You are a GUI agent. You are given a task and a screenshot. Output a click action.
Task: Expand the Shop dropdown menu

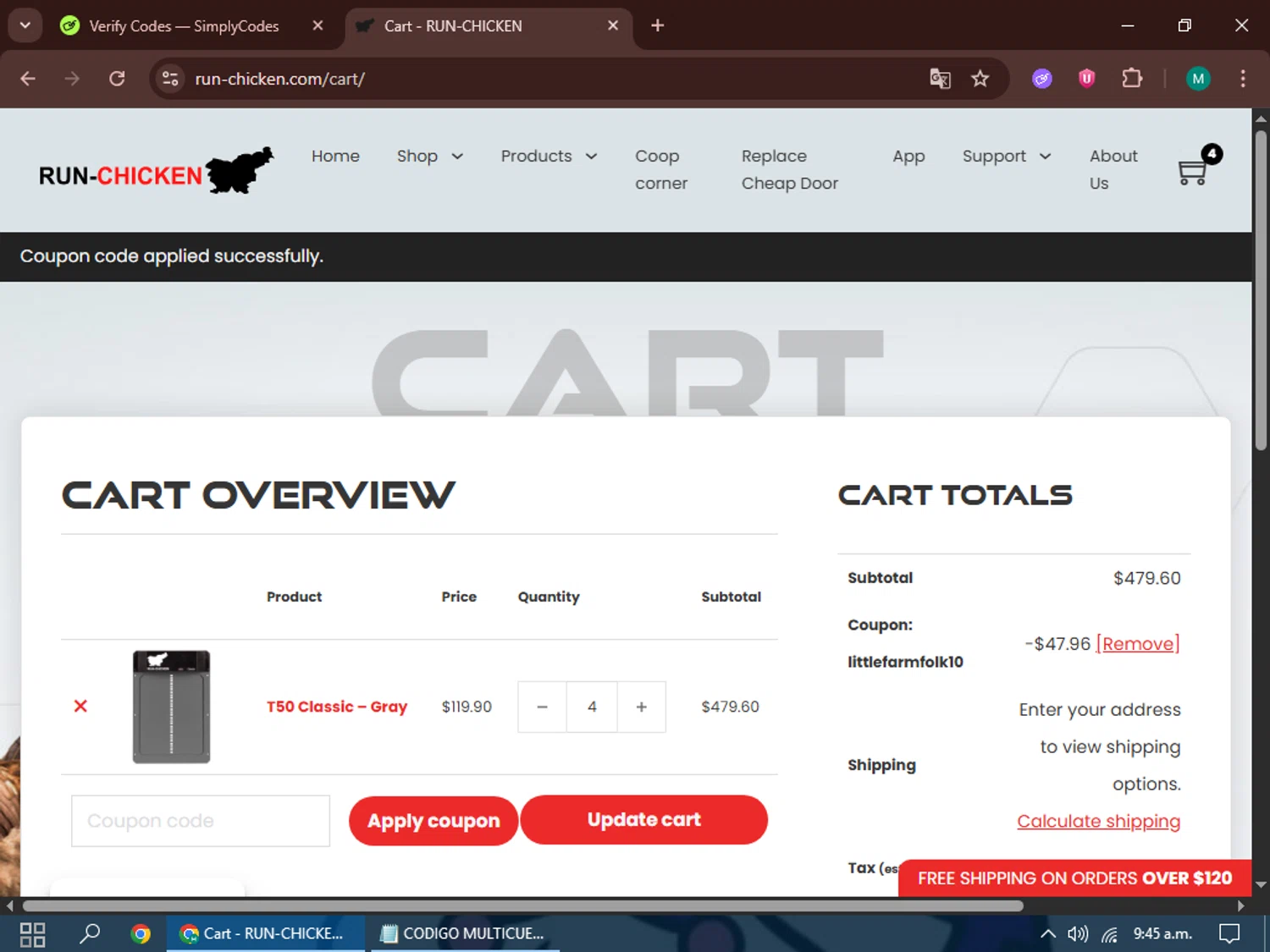(x=430, y=156)
